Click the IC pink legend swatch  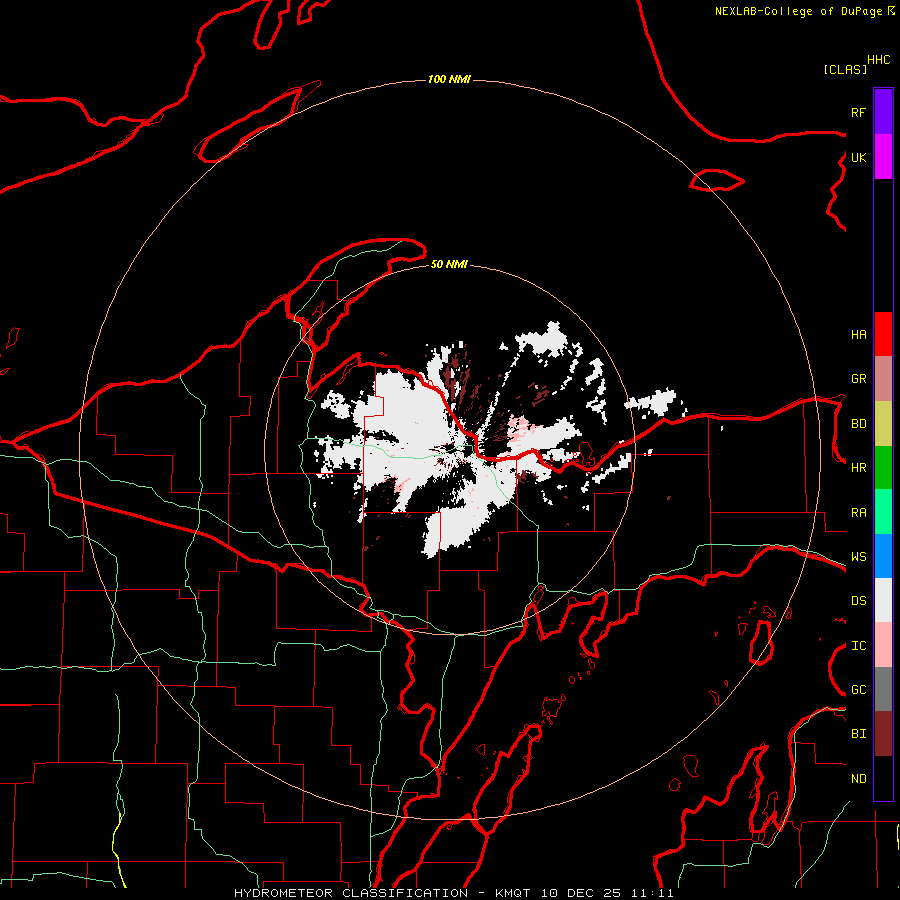883,645
